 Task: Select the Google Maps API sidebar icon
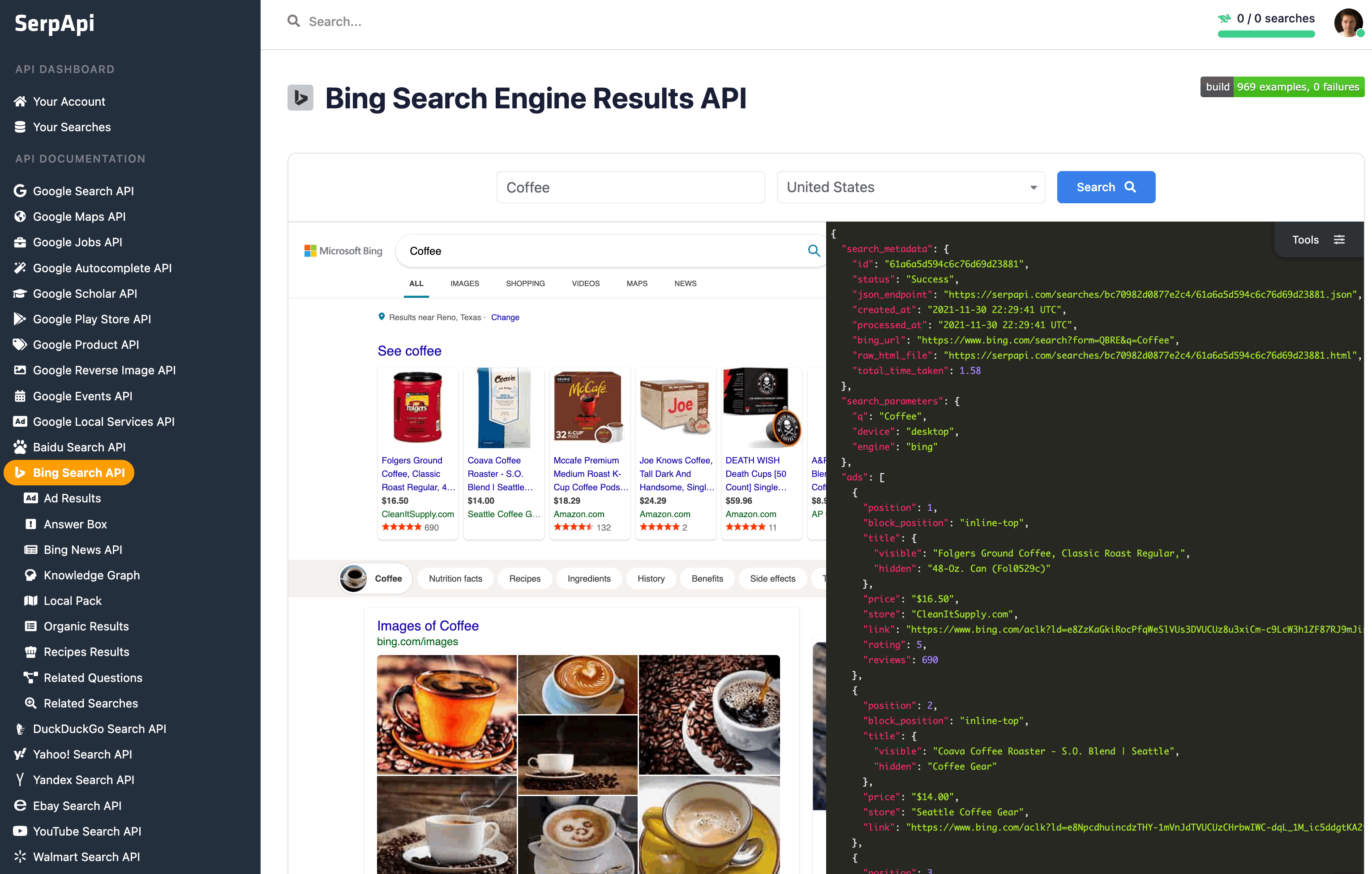click(x=20, y=217)
